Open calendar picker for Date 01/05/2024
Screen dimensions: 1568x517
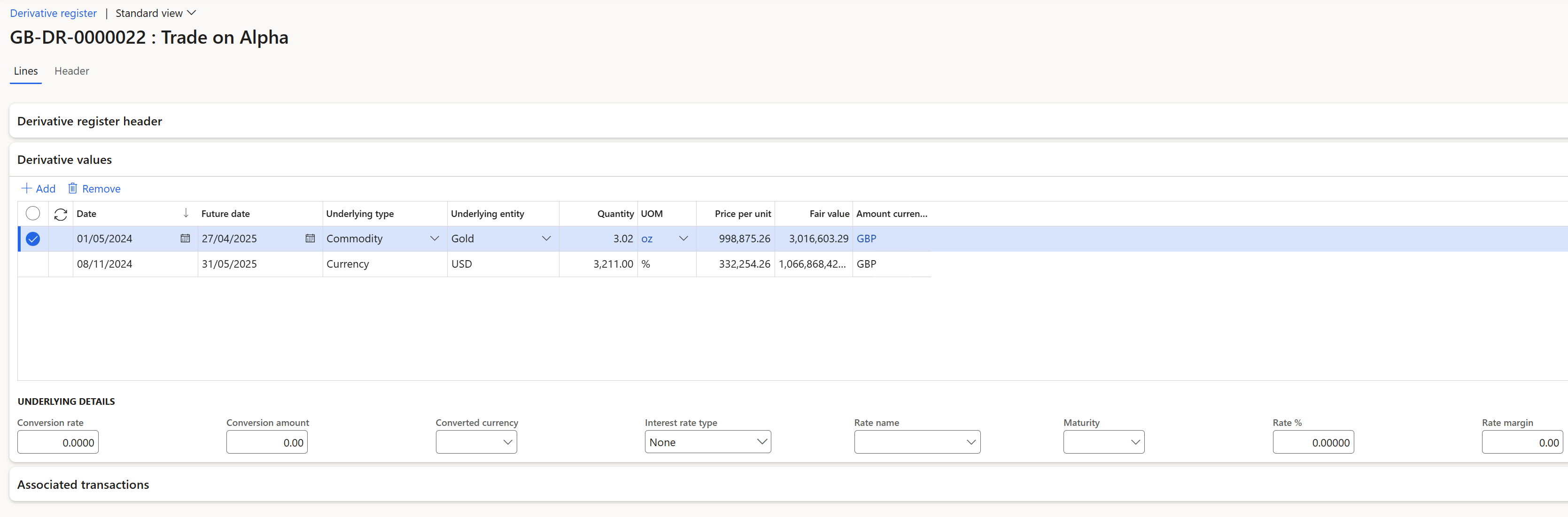[x=185, y=239]
